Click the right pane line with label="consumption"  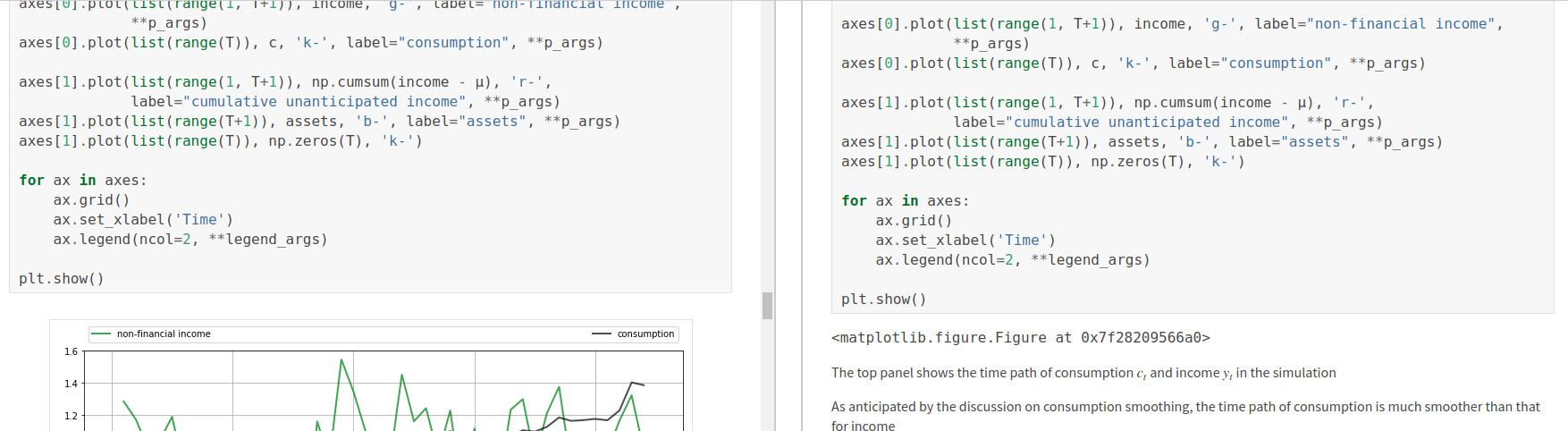pos(1134,63)
